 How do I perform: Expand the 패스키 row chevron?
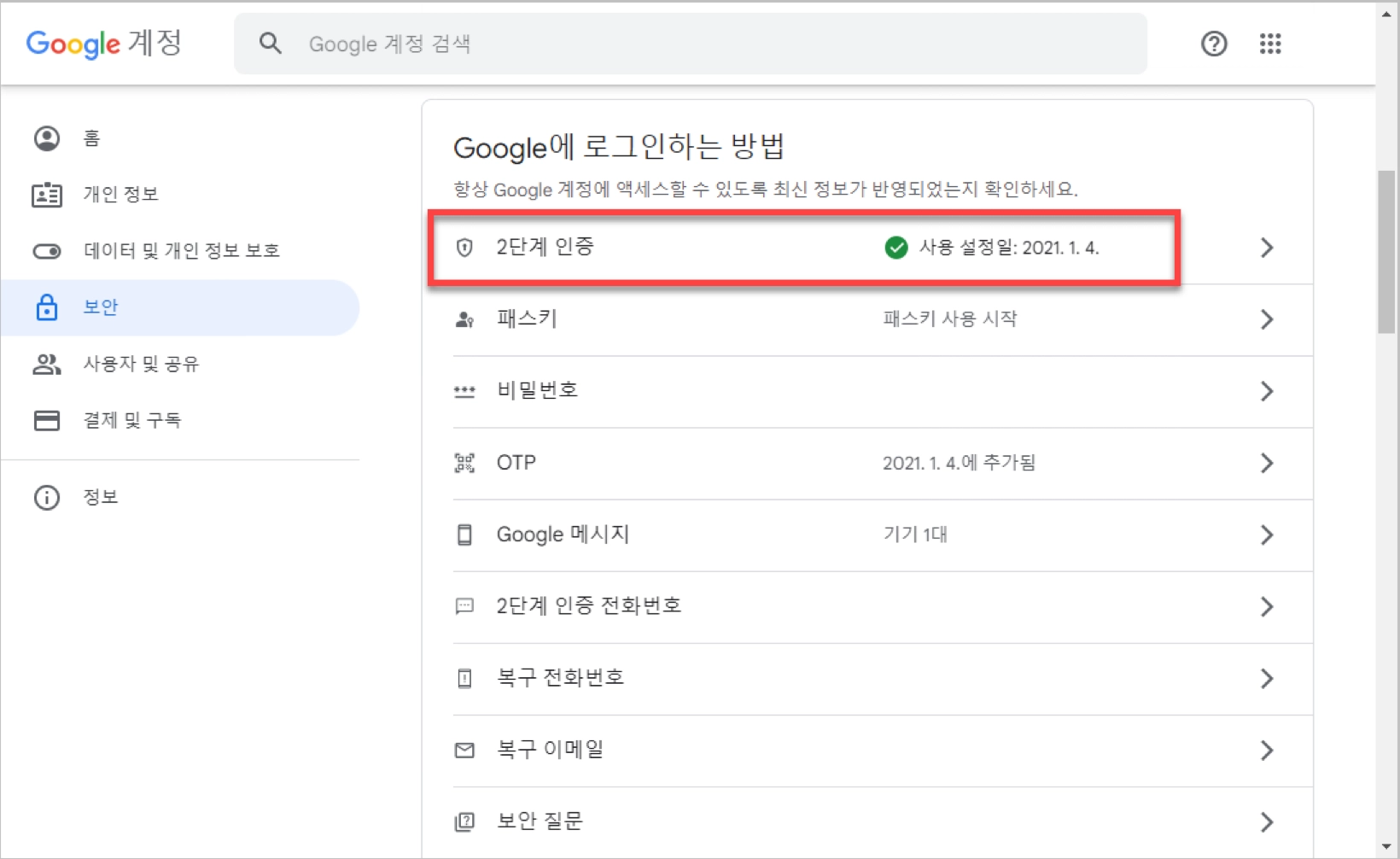pyautogui.click(x=1267, y=319)
